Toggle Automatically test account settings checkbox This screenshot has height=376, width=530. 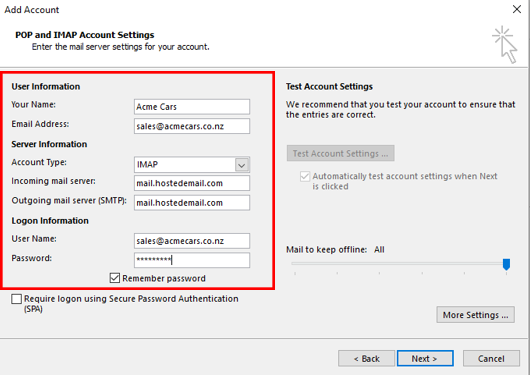point(305,176)
